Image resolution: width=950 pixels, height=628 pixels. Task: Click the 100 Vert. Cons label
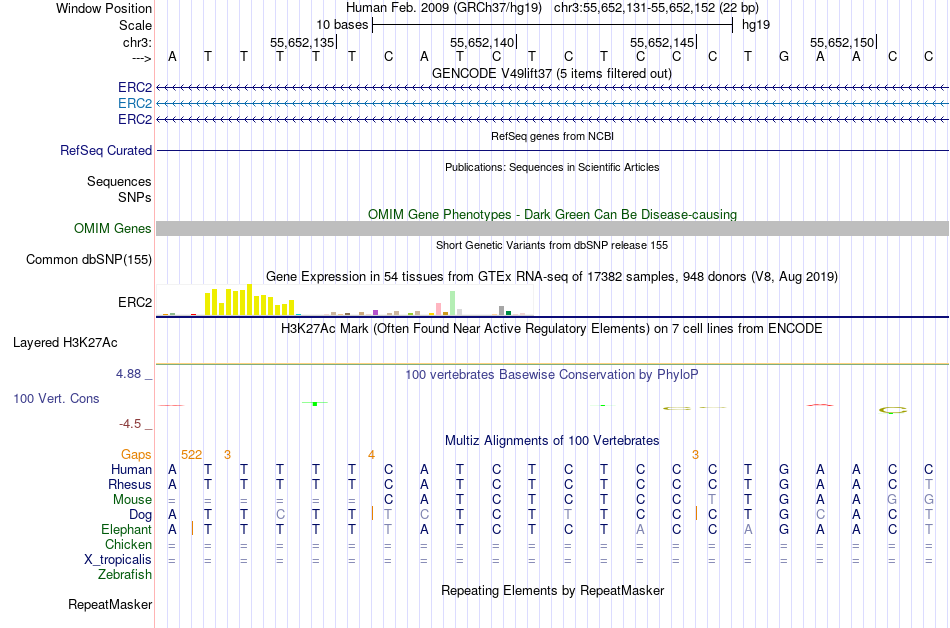pos(56,398)
